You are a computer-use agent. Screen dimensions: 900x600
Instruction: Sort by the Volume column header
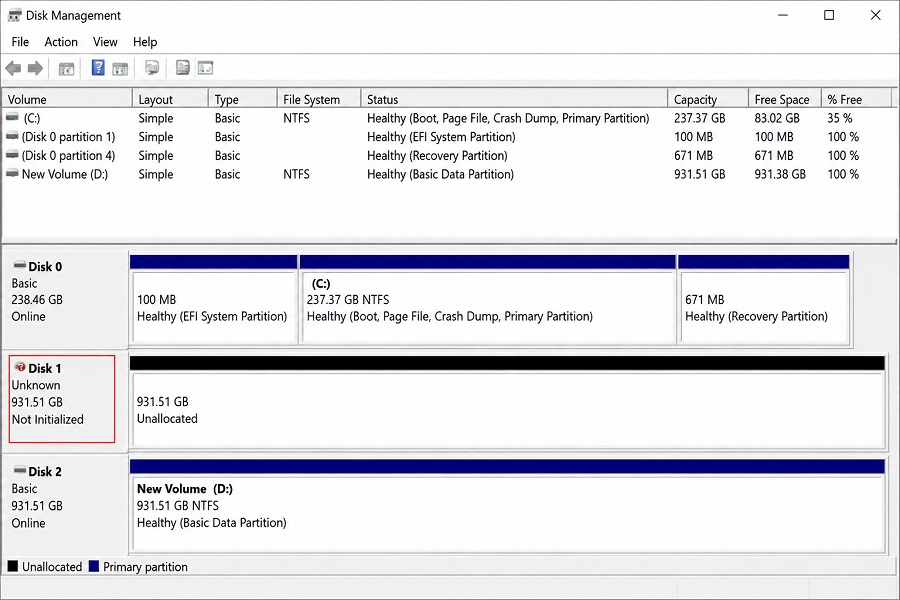coord(67,99)
